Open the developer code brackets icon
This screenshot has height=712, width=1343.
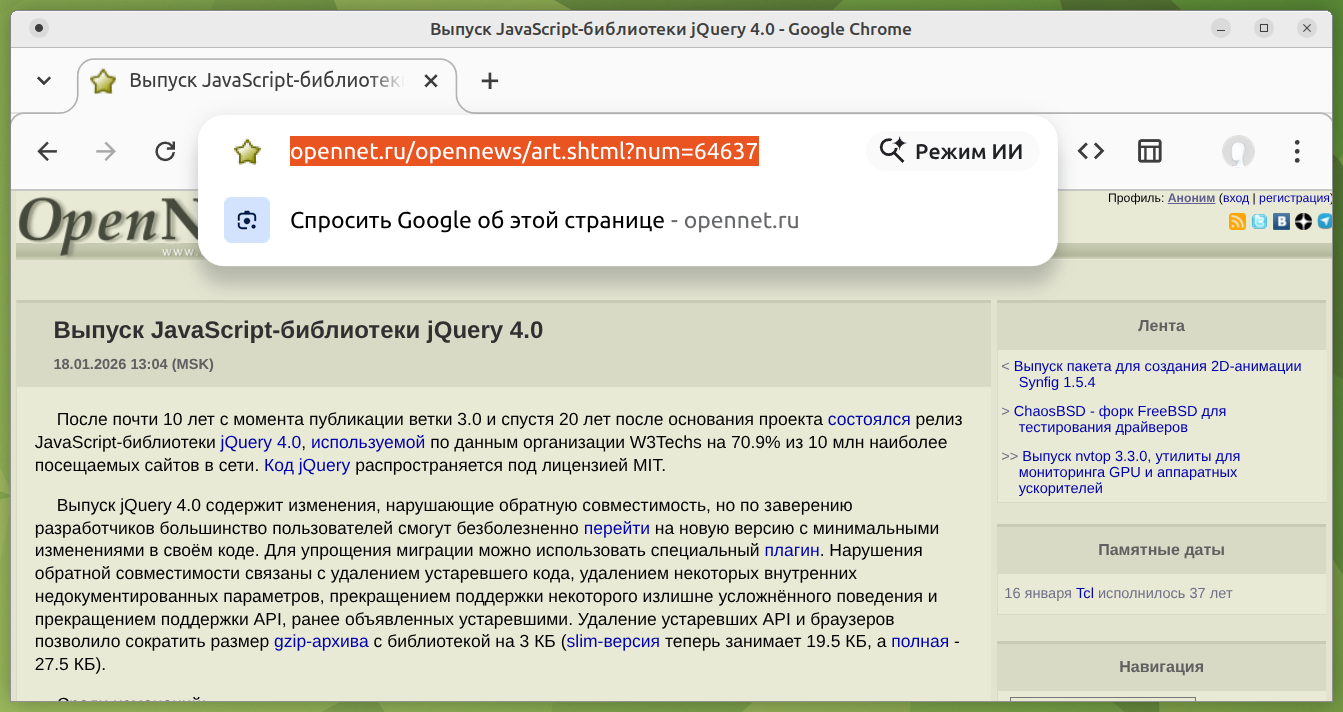click(x=1091, y=152)
